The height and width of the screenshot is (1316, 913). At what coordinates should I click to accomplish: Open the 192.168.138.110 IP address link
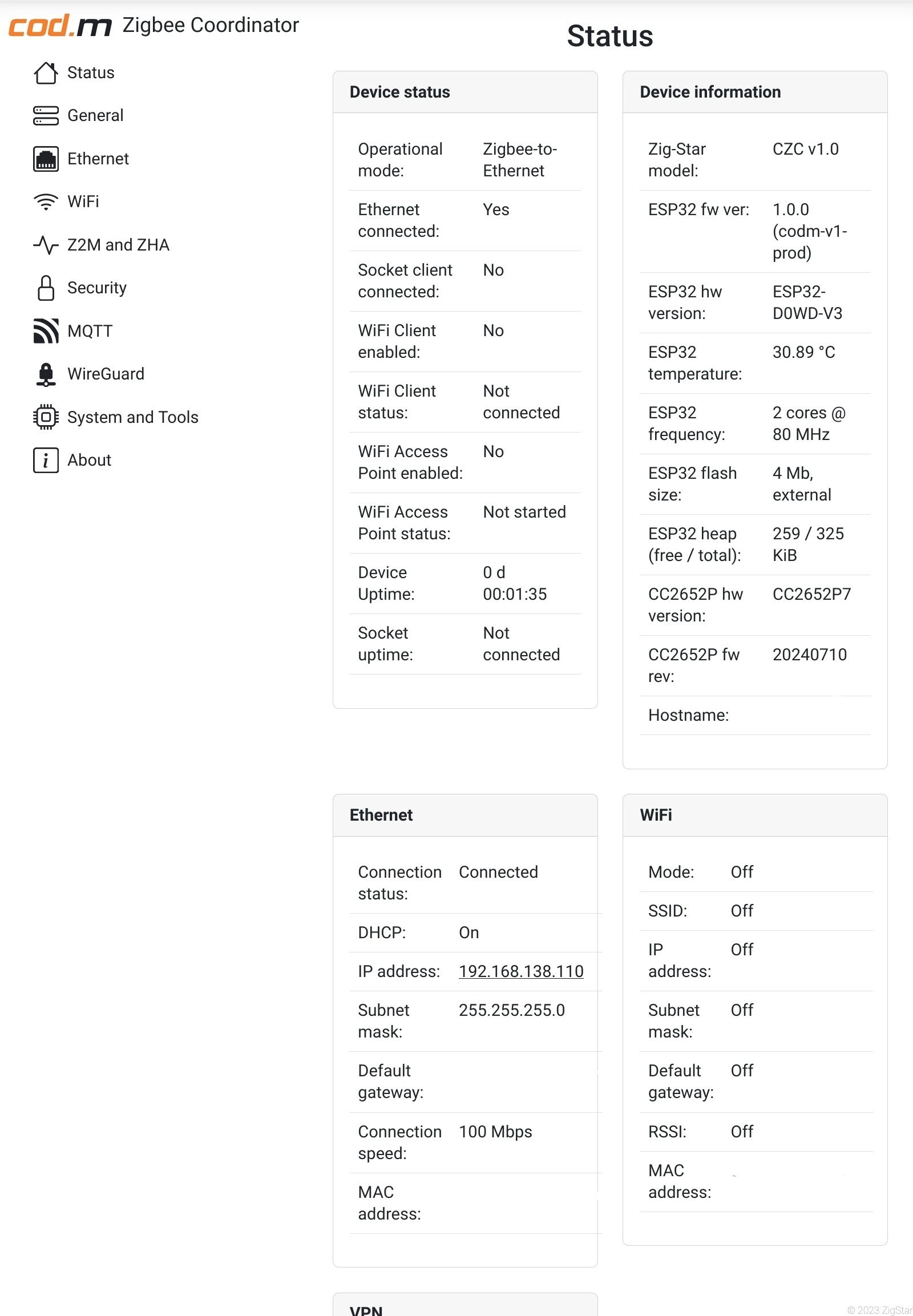(x=520, y=971)
